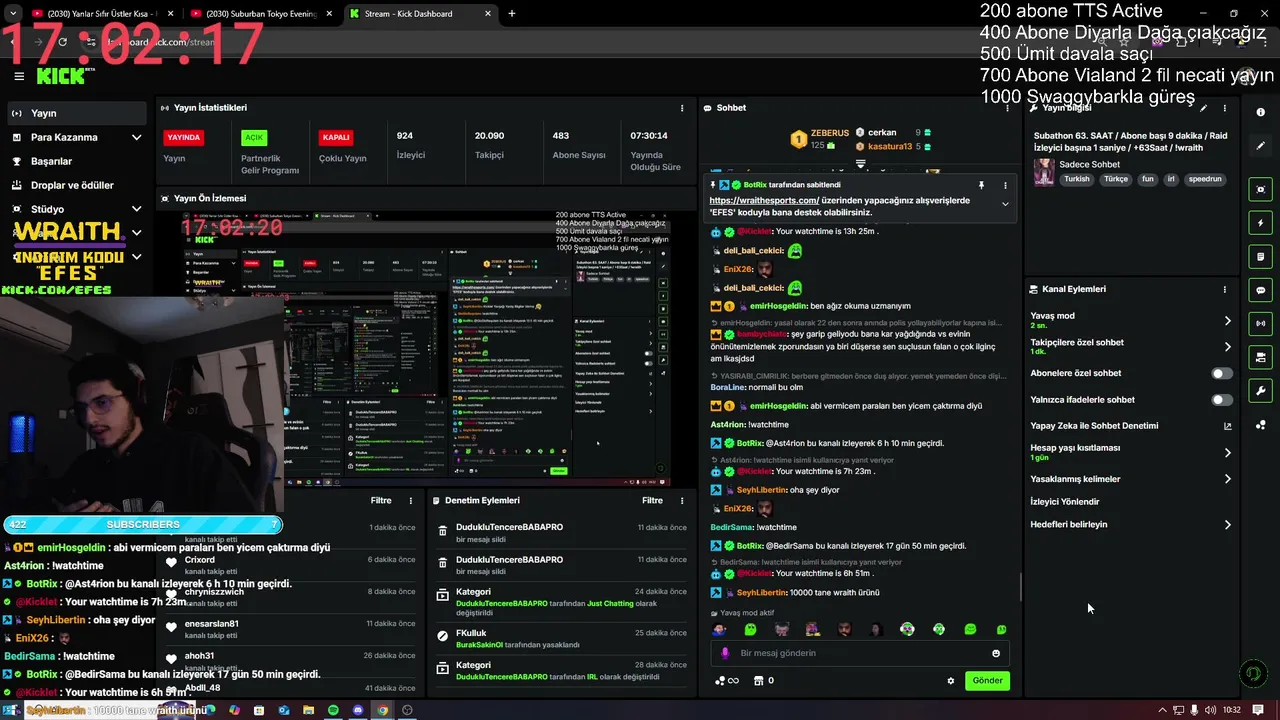Expand Yasaklanmış kelimeler settings

point(1228,479)
